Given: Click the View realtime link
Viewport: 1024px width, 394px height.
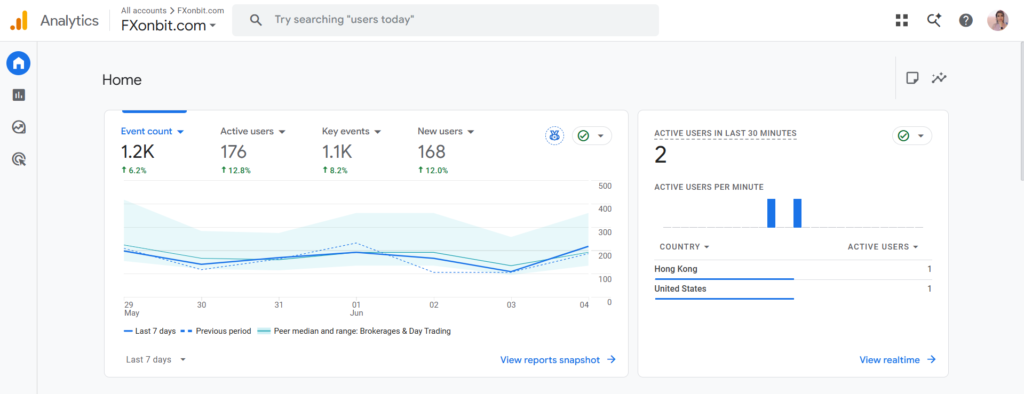Looking at the screenshot, I should (x=897, y=359).
